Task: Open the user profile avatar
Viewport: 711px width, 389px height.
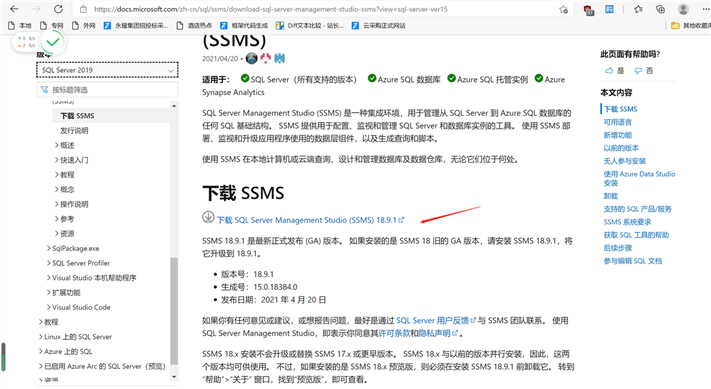Action: click(683, 9)
